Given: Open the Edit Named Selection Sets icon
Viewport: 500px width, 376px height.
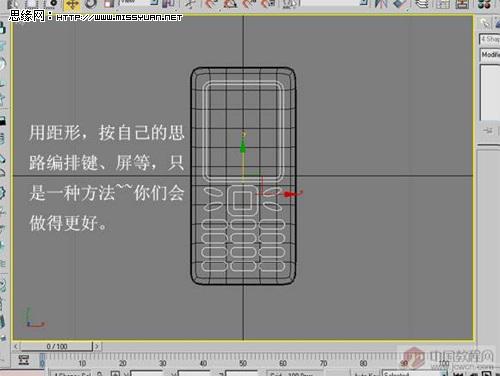Looking at the screenshot, I should click(289, 3).
